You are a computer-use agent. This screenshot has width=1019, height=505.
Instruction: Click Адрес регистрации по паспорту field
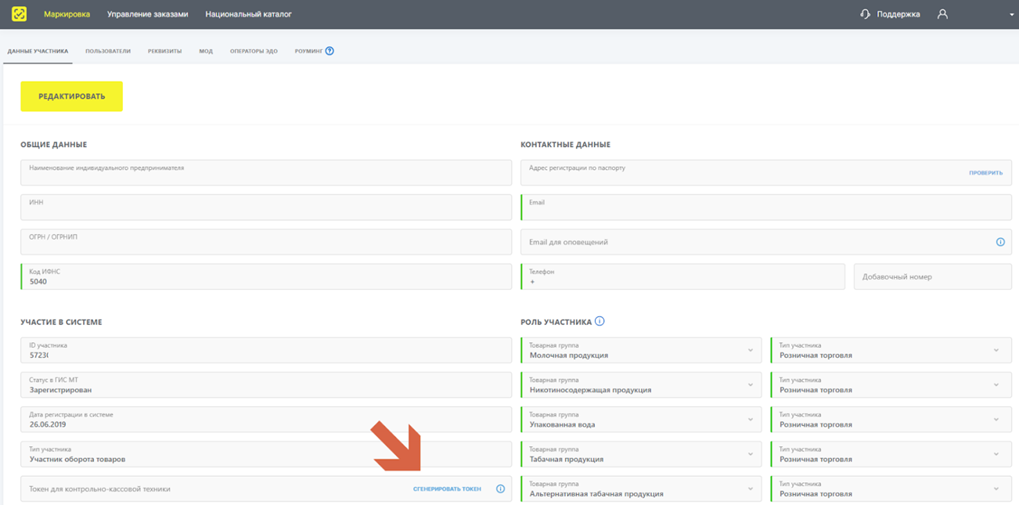tap(766, 172)
